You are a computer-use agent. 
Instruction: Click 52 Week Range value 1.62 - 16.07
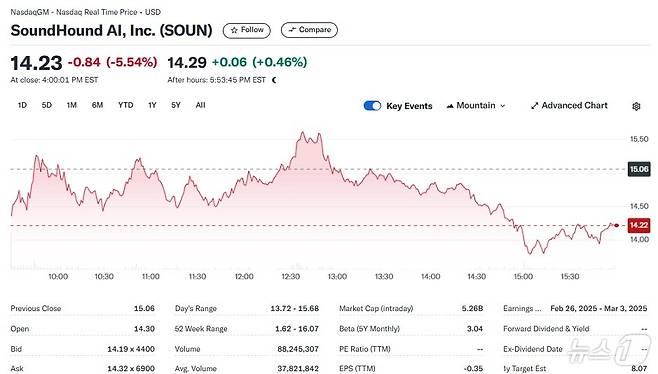297,329
